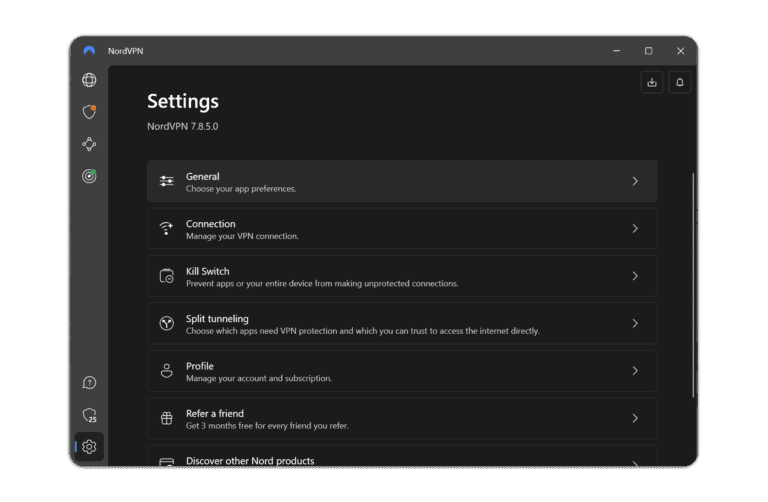Maximize the NordVPN window
Viewport: 768px width, 502px height.
click(x=648, y=51)
